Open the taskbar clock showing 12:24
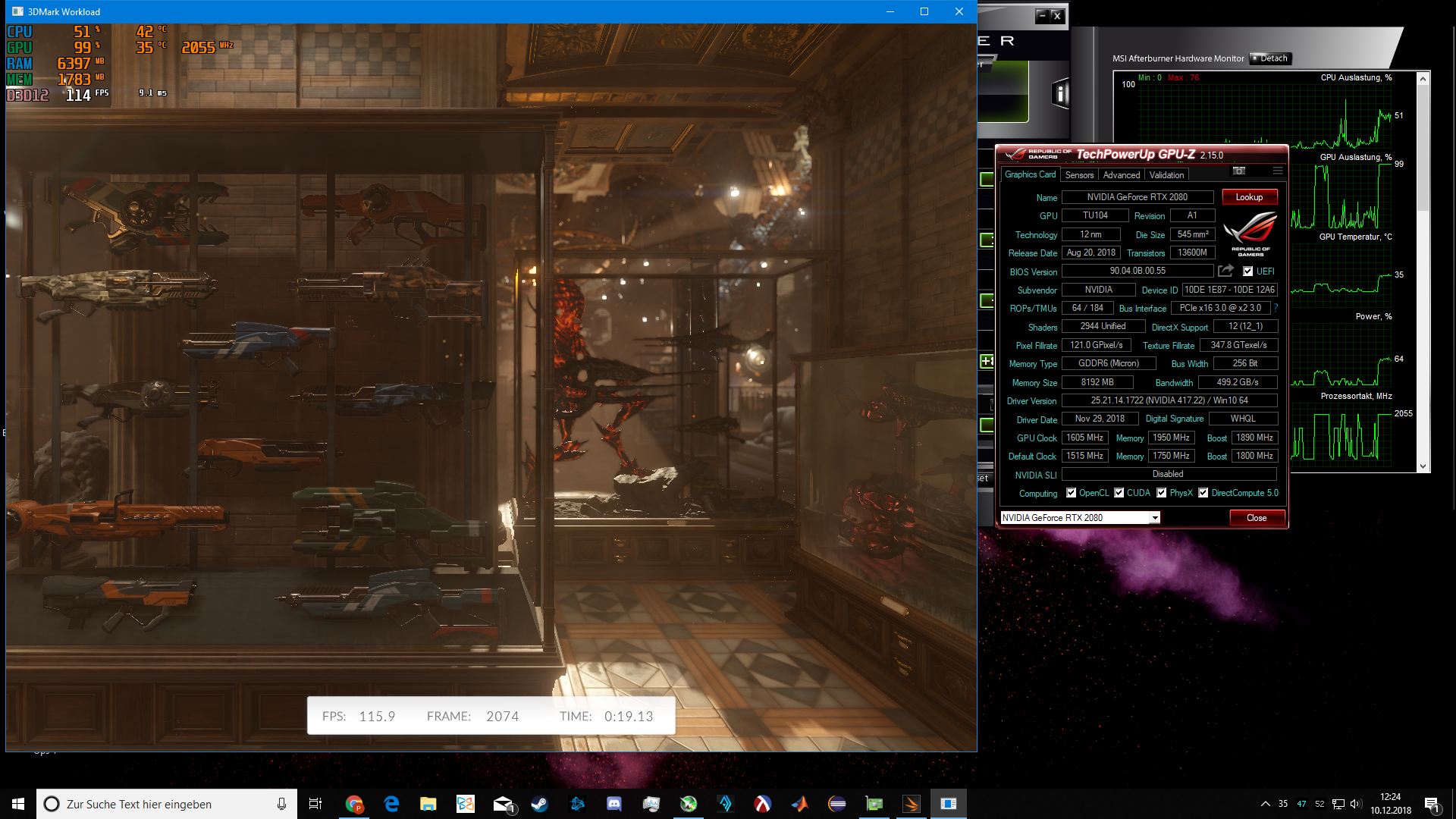1456x819 pixels. tap(1391, 804)
